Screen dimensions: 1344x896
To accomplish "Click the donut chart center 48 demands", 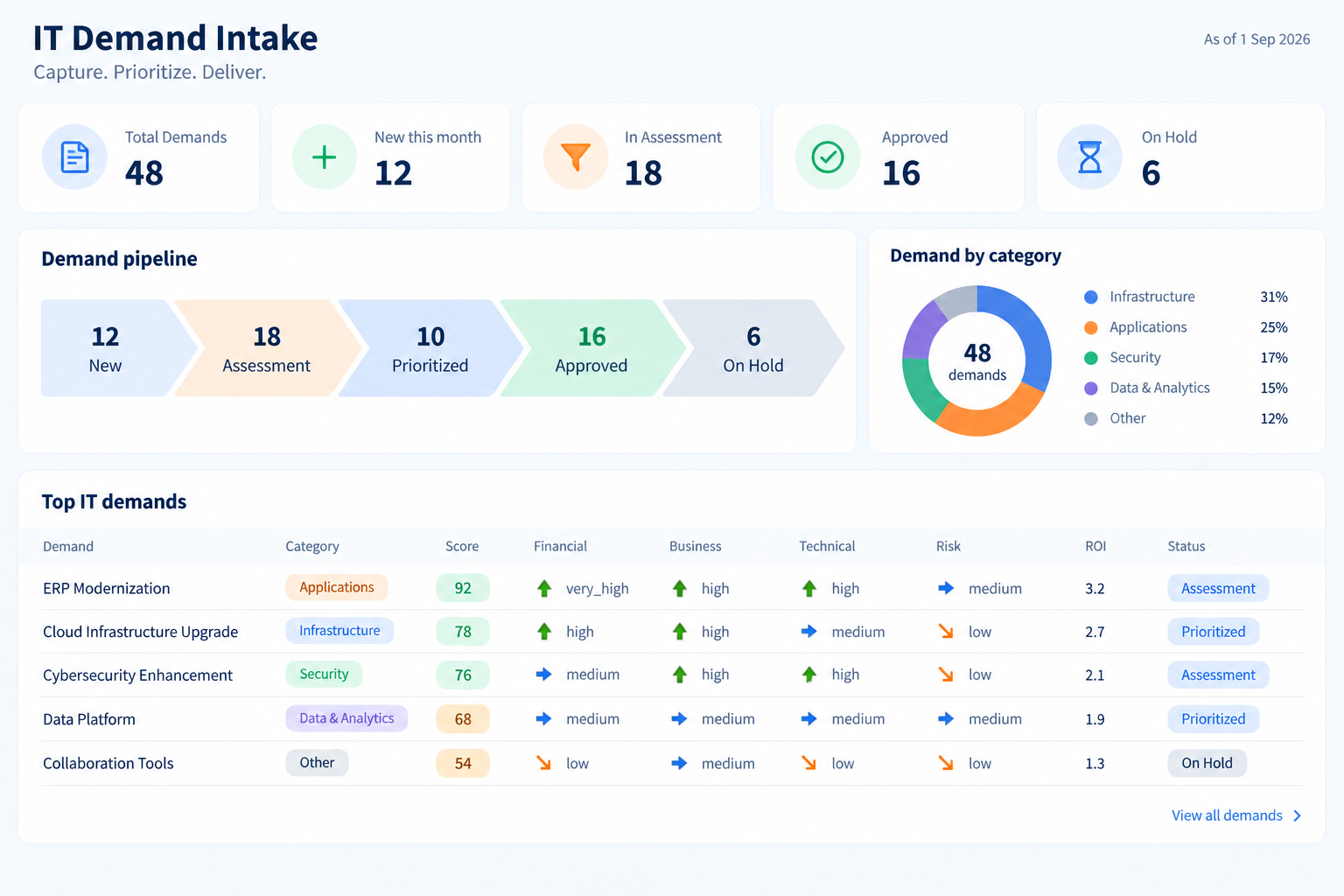I will pos(977,361).
